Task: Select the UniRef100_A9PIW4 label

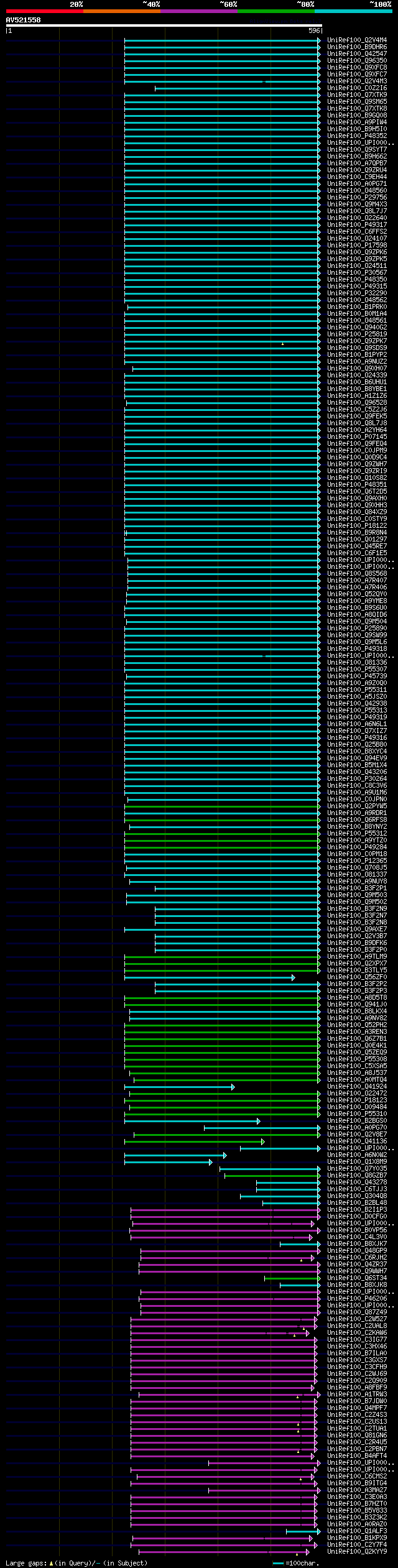Action: 357,122
